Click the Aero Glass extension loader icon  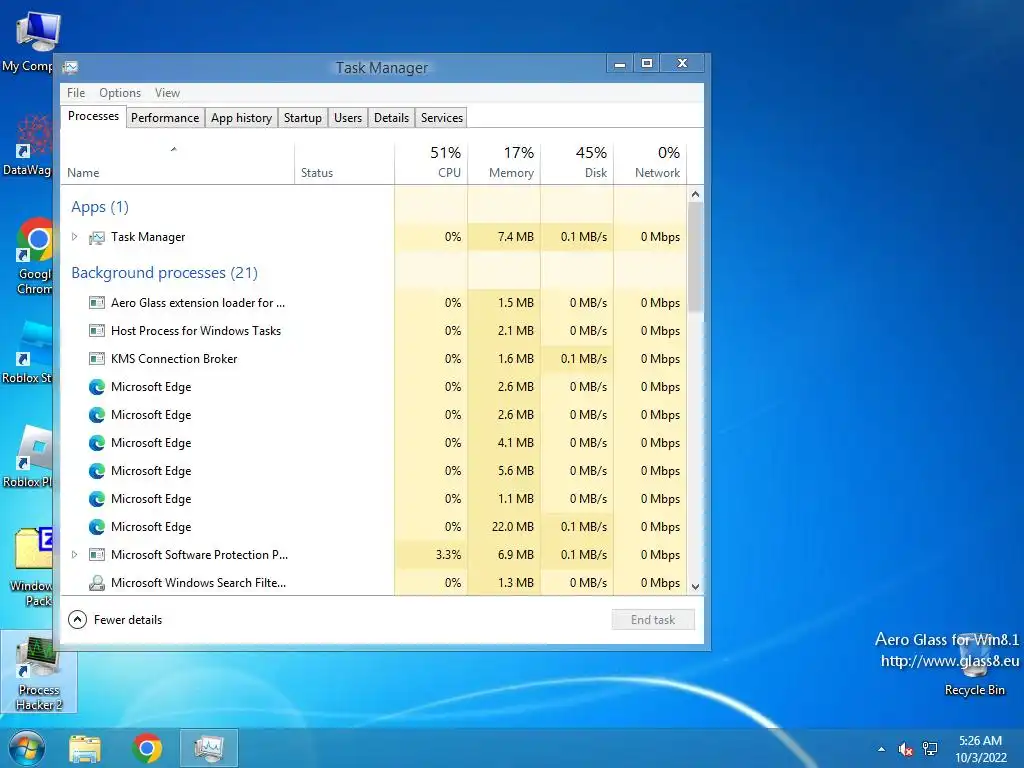pyautogui.click(x=97, y=303)
